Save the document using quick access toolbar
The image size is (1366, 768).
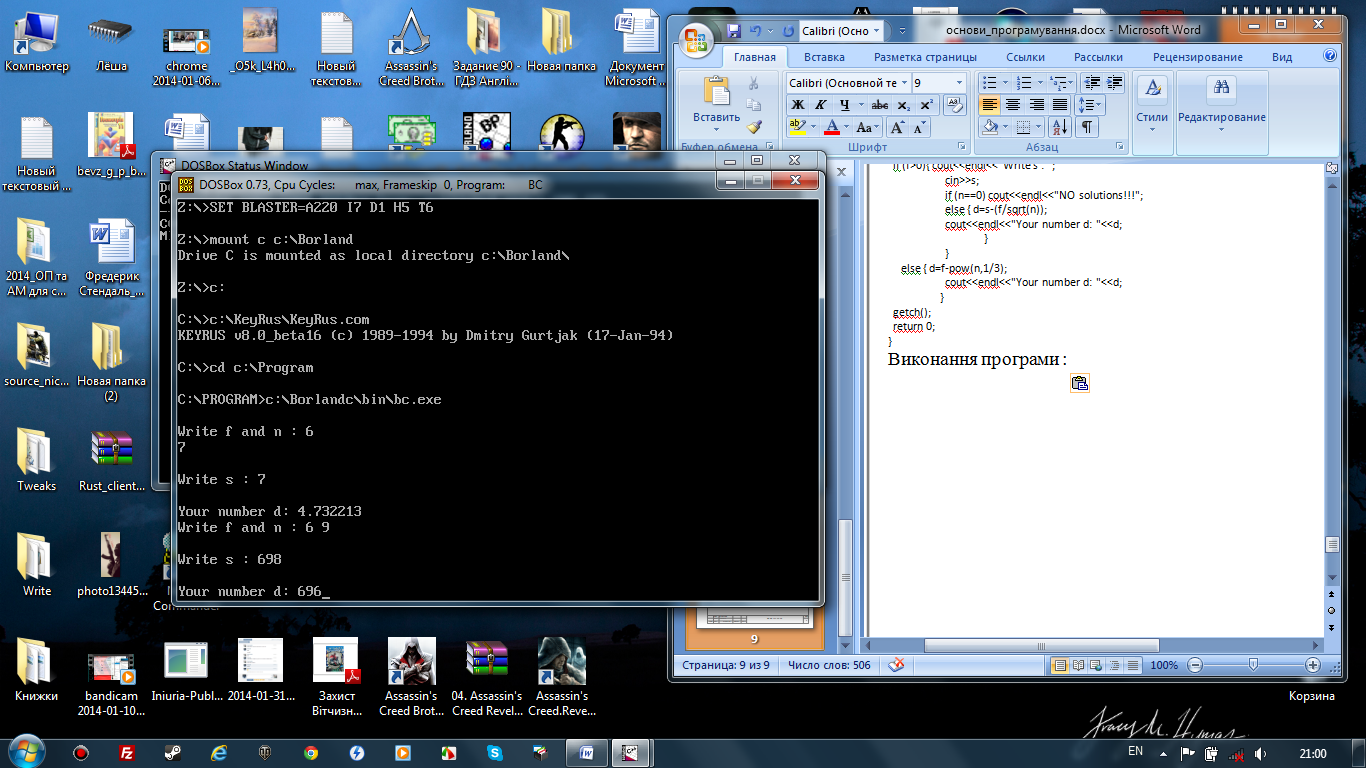click(733, 30)
